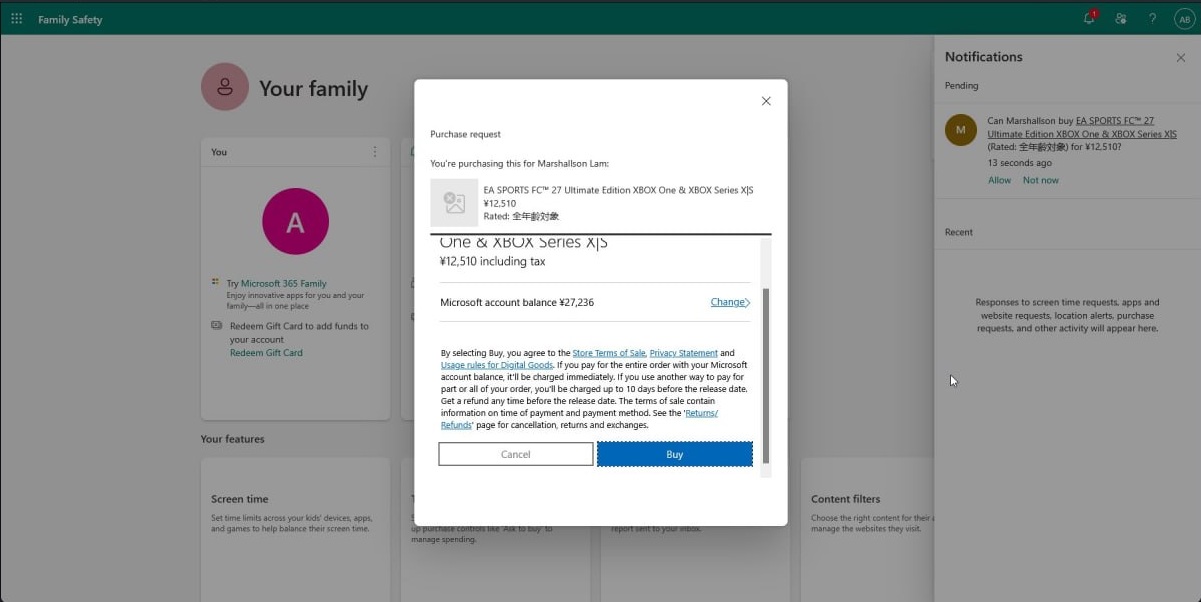Screen dimensions: 1201x602
Task: Click the ¥12,510 including tax text
Action: tap(493, 262)
